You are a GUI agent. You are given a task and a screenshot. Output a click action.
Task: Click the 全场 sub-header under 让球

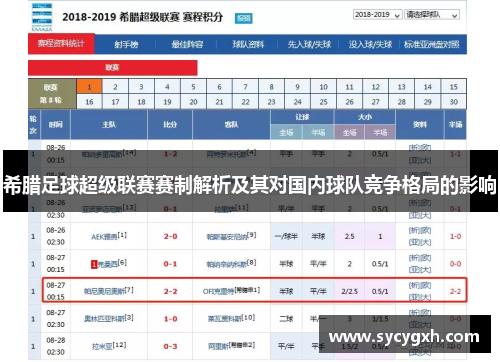click(x=286, y=132)
